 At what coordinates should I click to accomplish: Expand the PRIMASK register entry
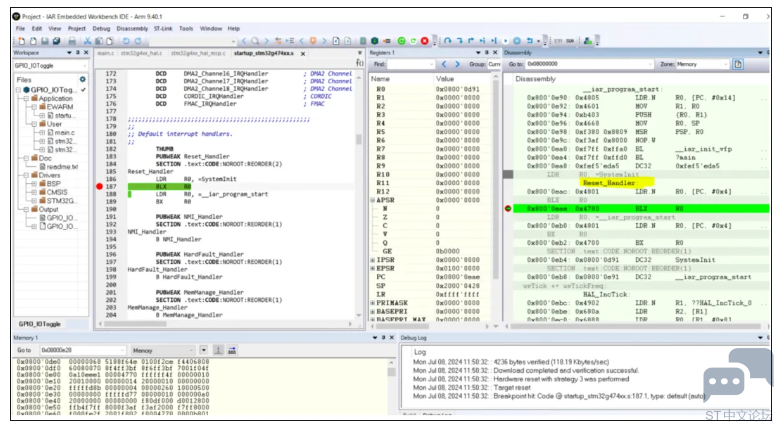[x=373, y=303]
